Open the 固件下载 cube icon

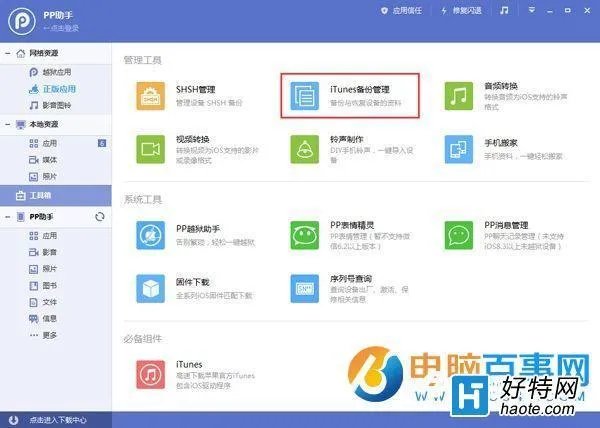tap(150, 288)
